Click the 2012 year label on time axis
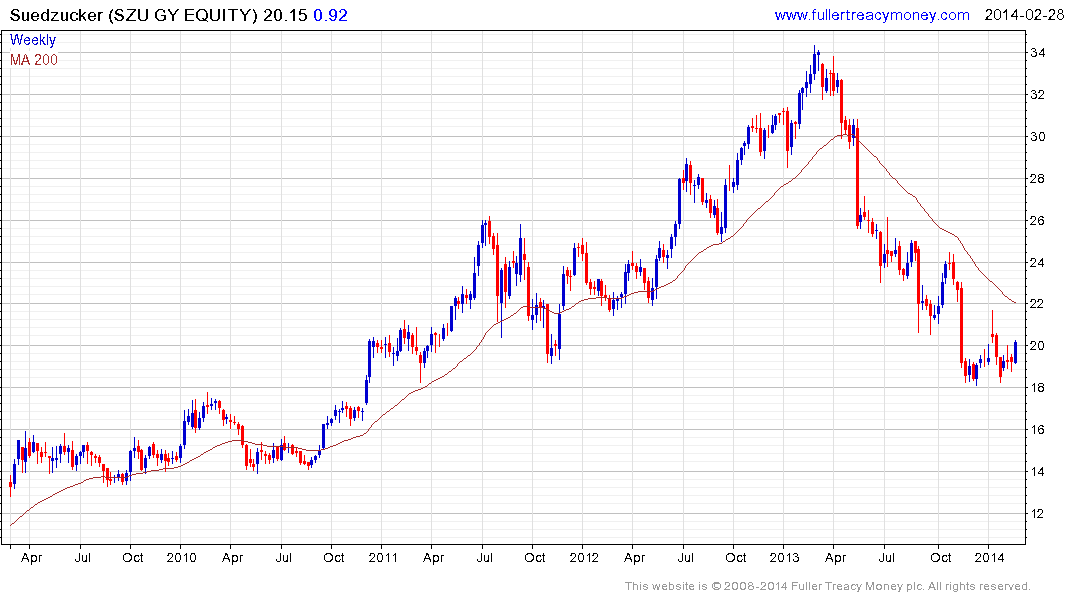 pos(584,557)
